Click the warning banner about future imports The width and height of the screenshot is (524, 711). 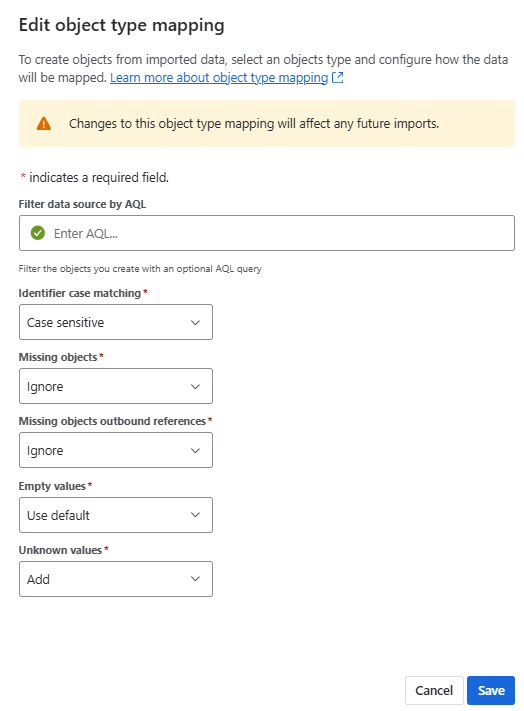267,123
